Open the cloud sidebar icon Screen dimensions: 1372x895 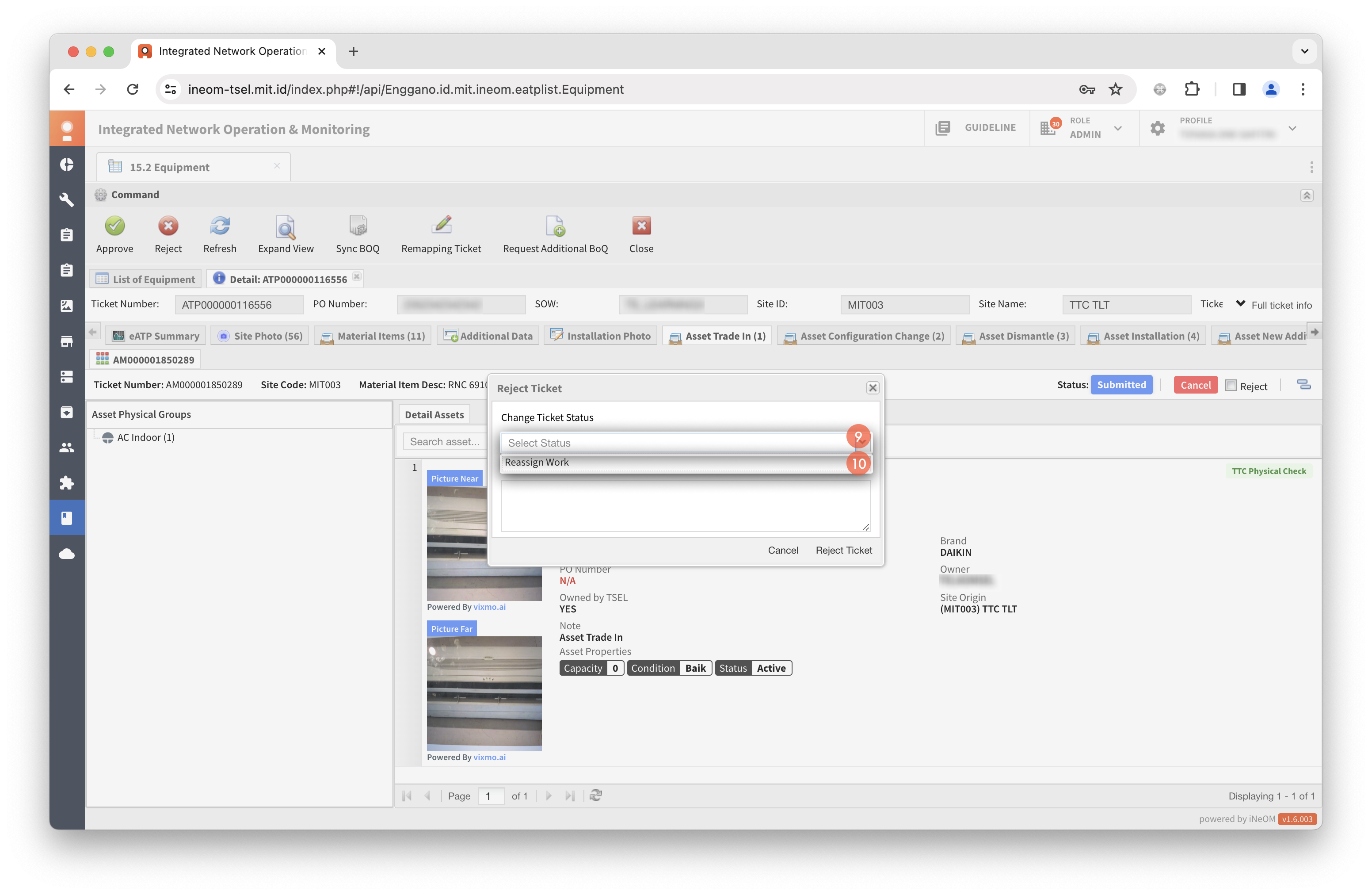tap(67, 554)
